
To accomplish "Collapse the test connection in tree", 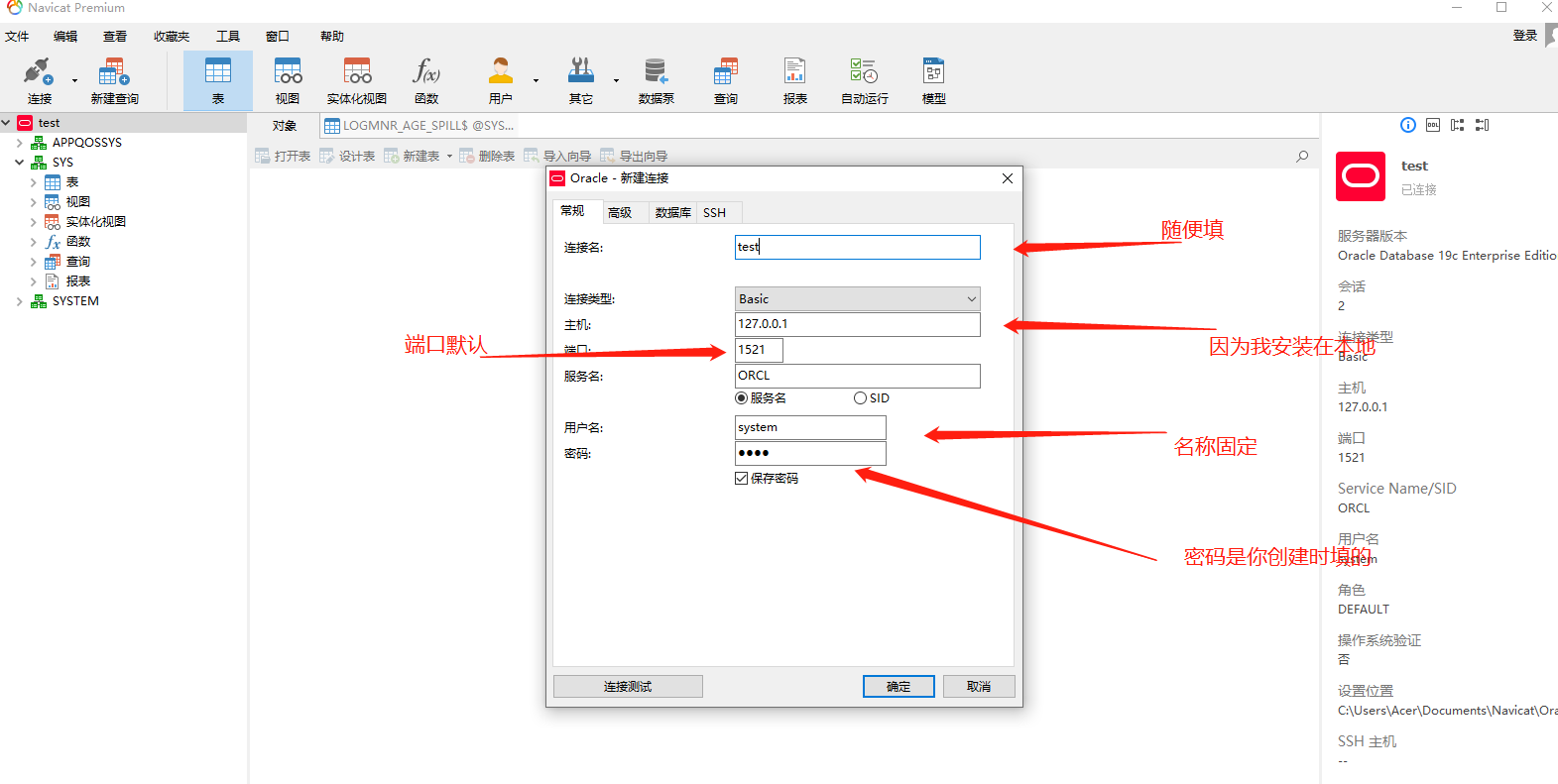I will point(6,123).
